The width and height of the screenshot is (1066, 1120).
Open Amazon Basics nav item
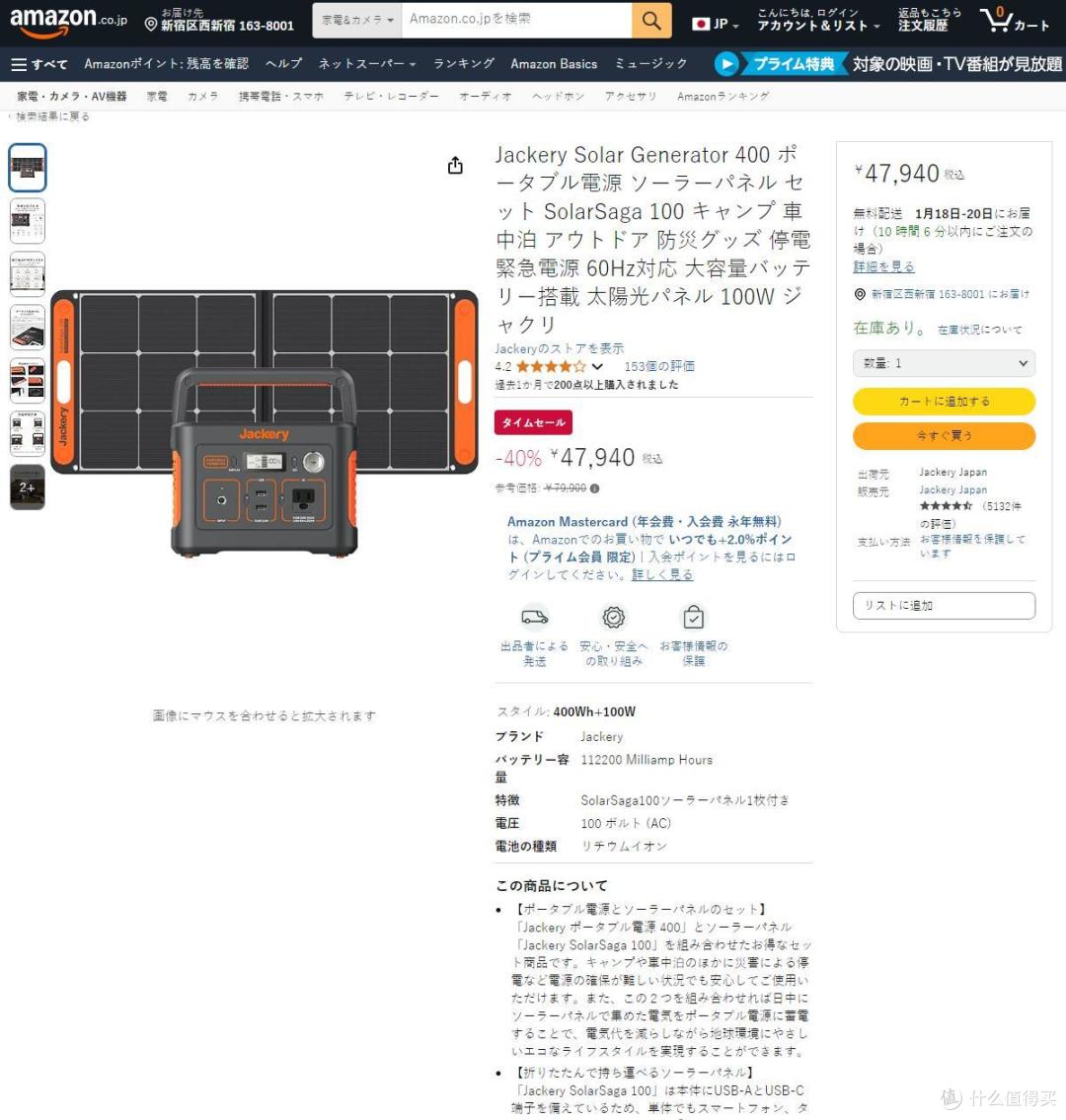coord(554,64)
